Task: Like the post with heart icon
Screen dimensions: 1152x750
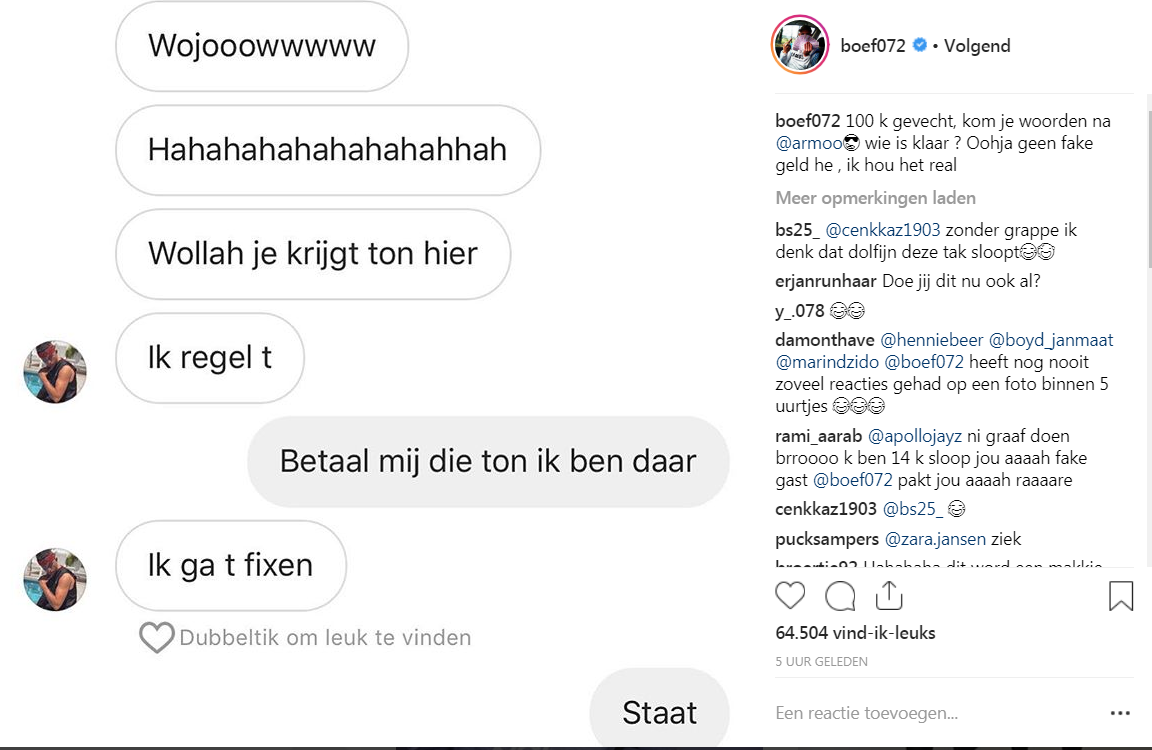Action: pos(790,596)
